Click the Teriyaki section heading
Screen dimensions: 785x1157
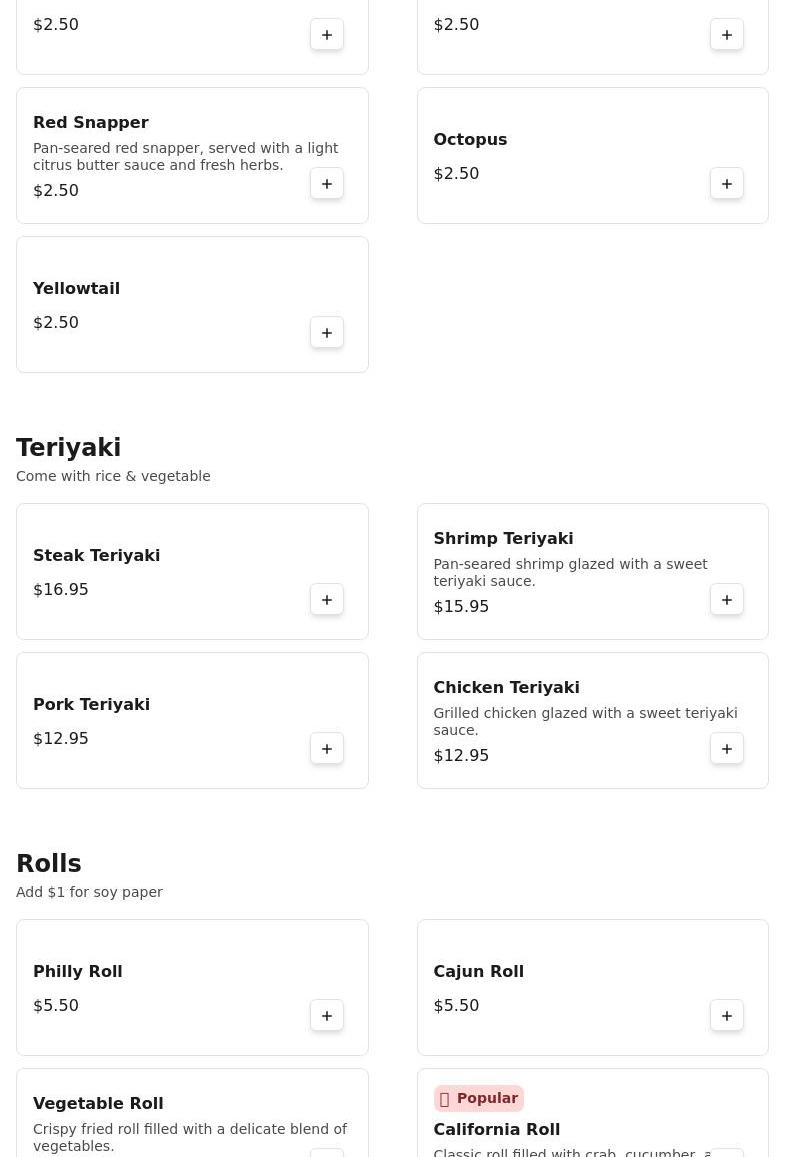(68, 447)
